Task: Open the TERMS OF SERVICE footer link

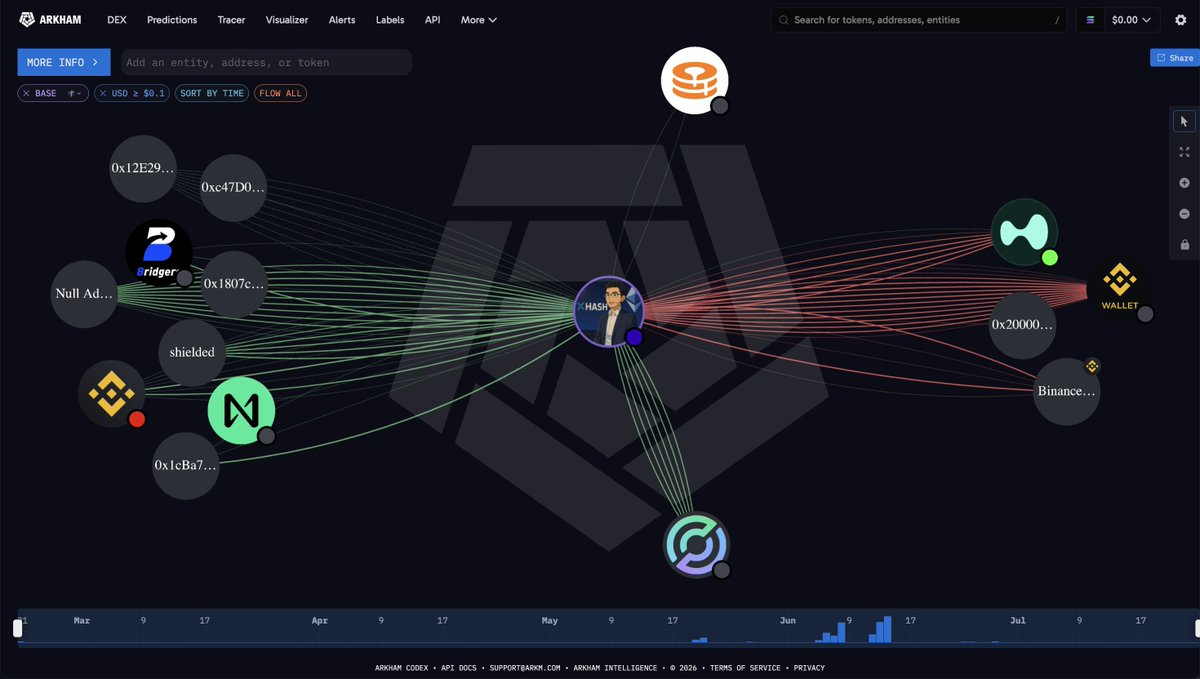Action: click(747, 667)
